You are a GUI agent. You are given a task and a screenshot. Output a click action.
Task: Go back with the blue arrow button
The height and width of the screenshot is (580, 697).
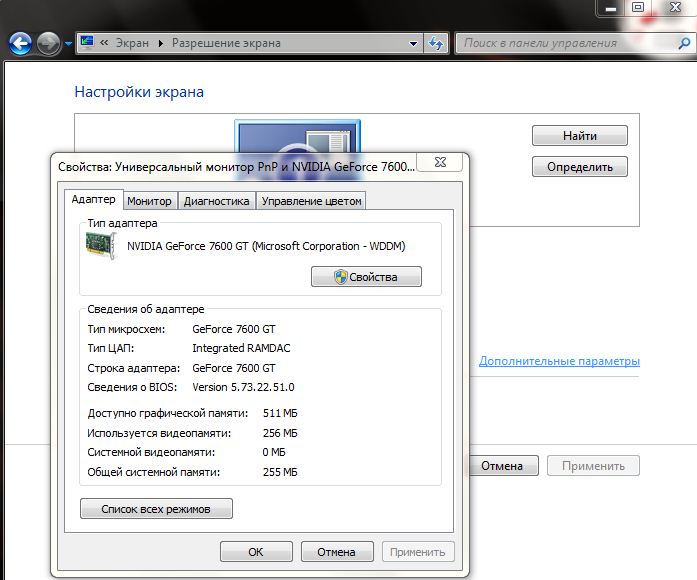(20, 44)
